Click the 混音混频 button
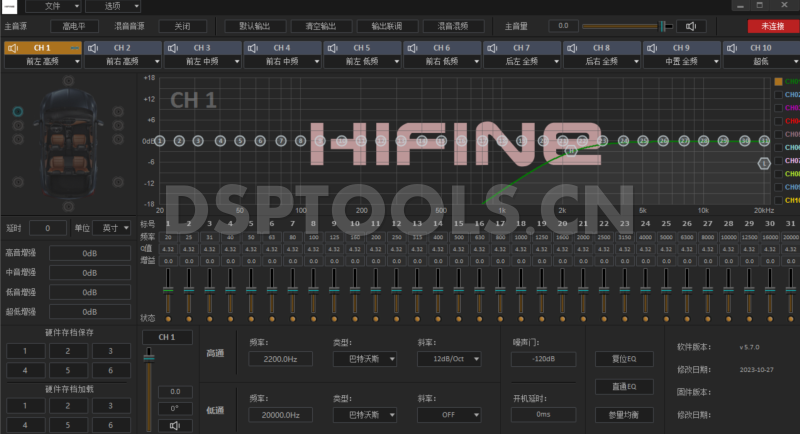 click(453, 26)
